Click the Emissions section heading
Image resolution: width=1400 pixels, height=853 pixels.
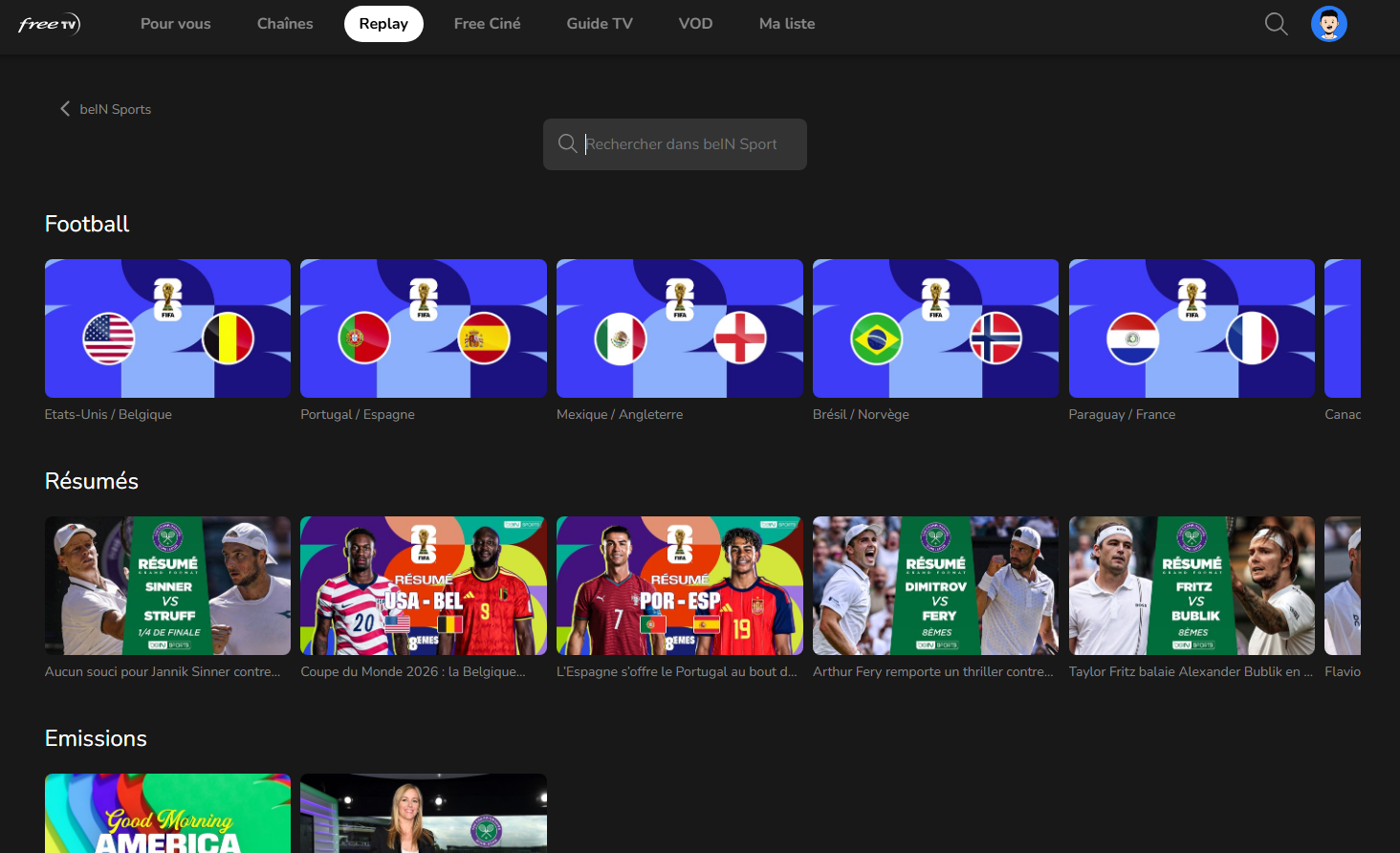tap(96, 738)
